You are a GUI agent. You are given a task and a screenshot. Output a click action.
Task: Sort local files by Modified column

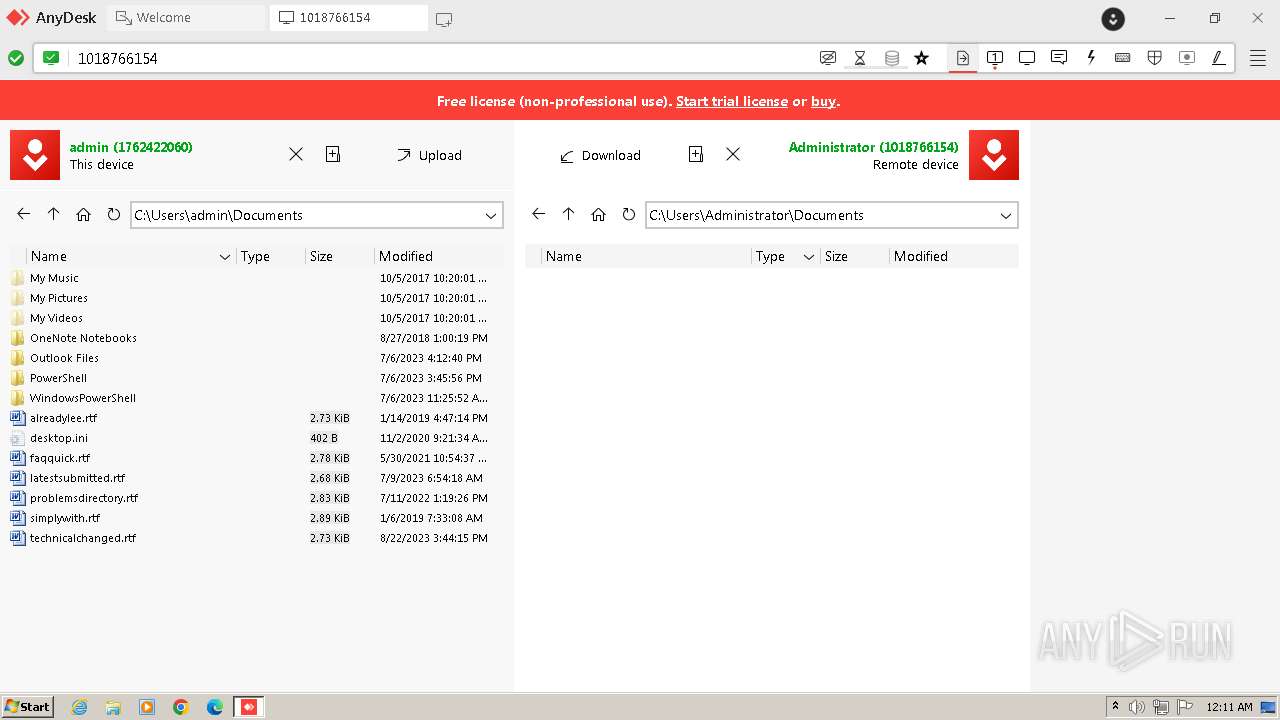click(406, 256)
